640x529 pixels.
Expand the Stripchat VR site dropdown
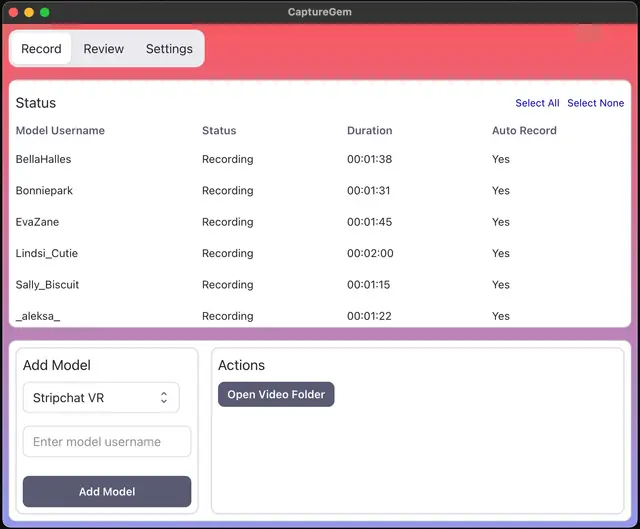pos(100,398)
